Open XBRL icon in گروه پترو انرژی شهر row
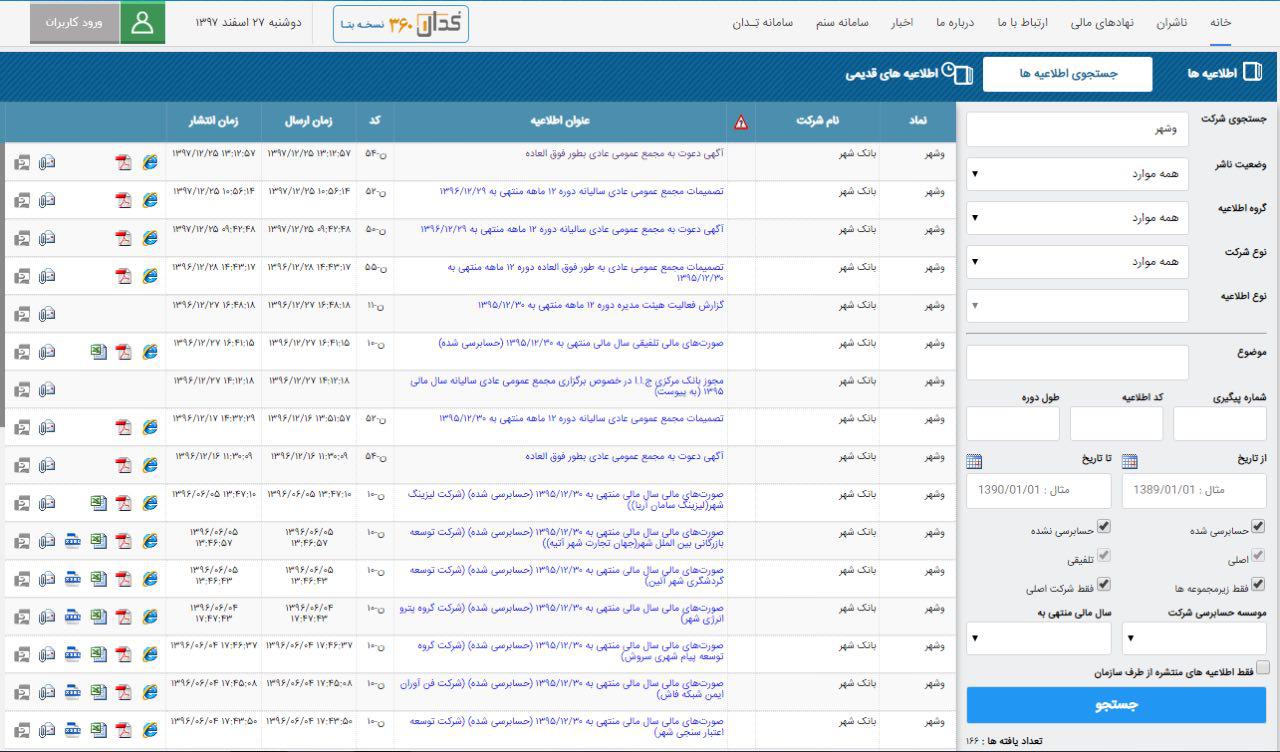Screen dimensions: 1280x752 (72, 617)
